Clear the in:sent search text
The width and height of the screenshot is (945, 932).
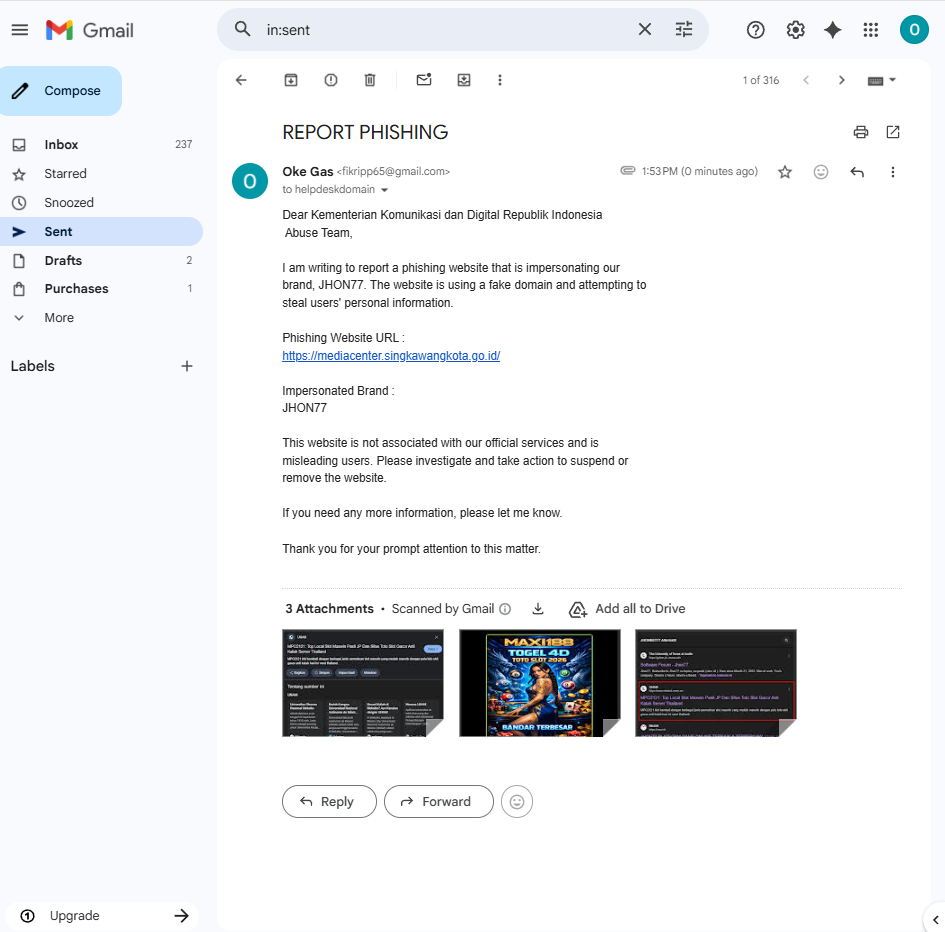(x=645, y=29)
